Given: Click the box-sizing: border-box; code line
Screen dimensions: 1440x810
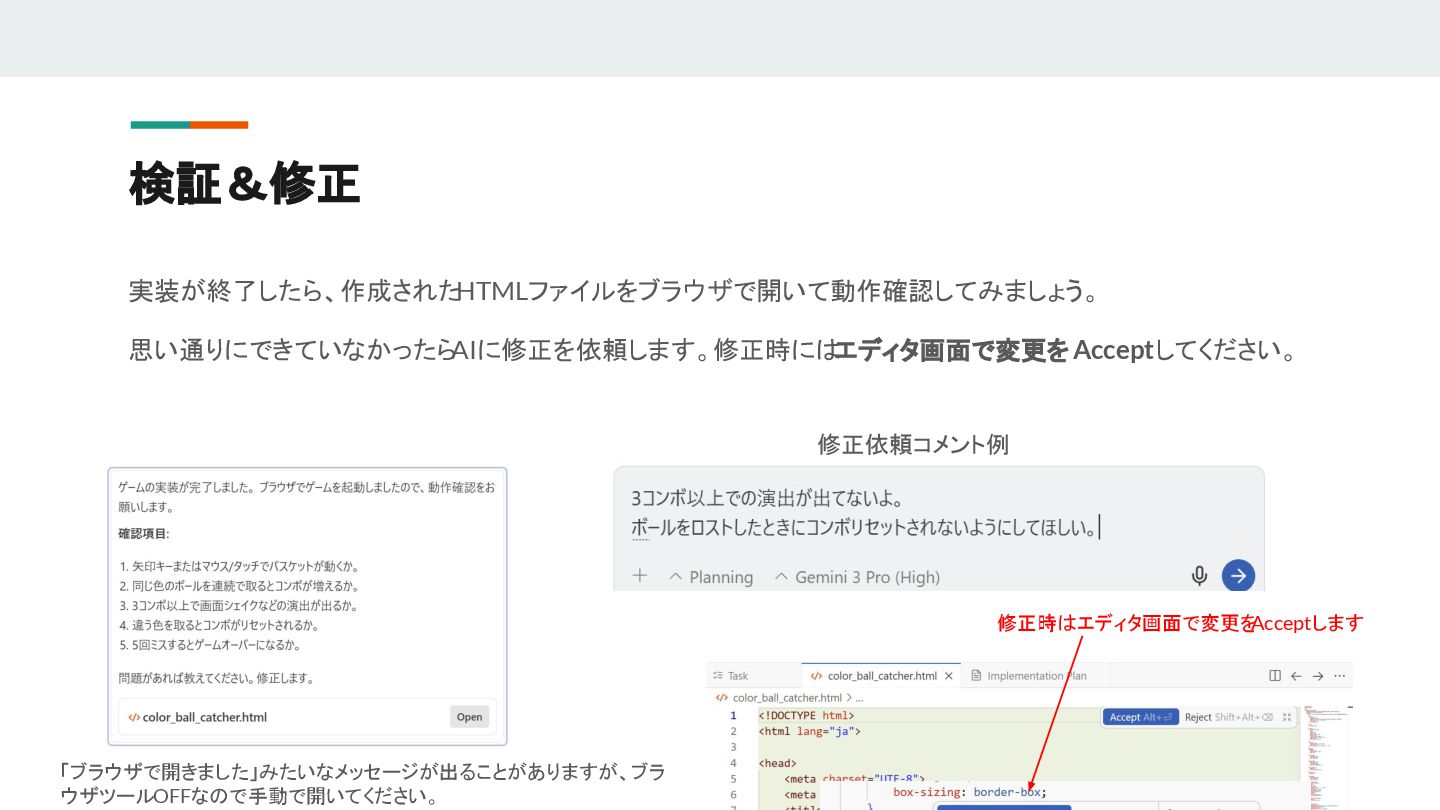Looking at the screenshot, I should pos(969,792).
